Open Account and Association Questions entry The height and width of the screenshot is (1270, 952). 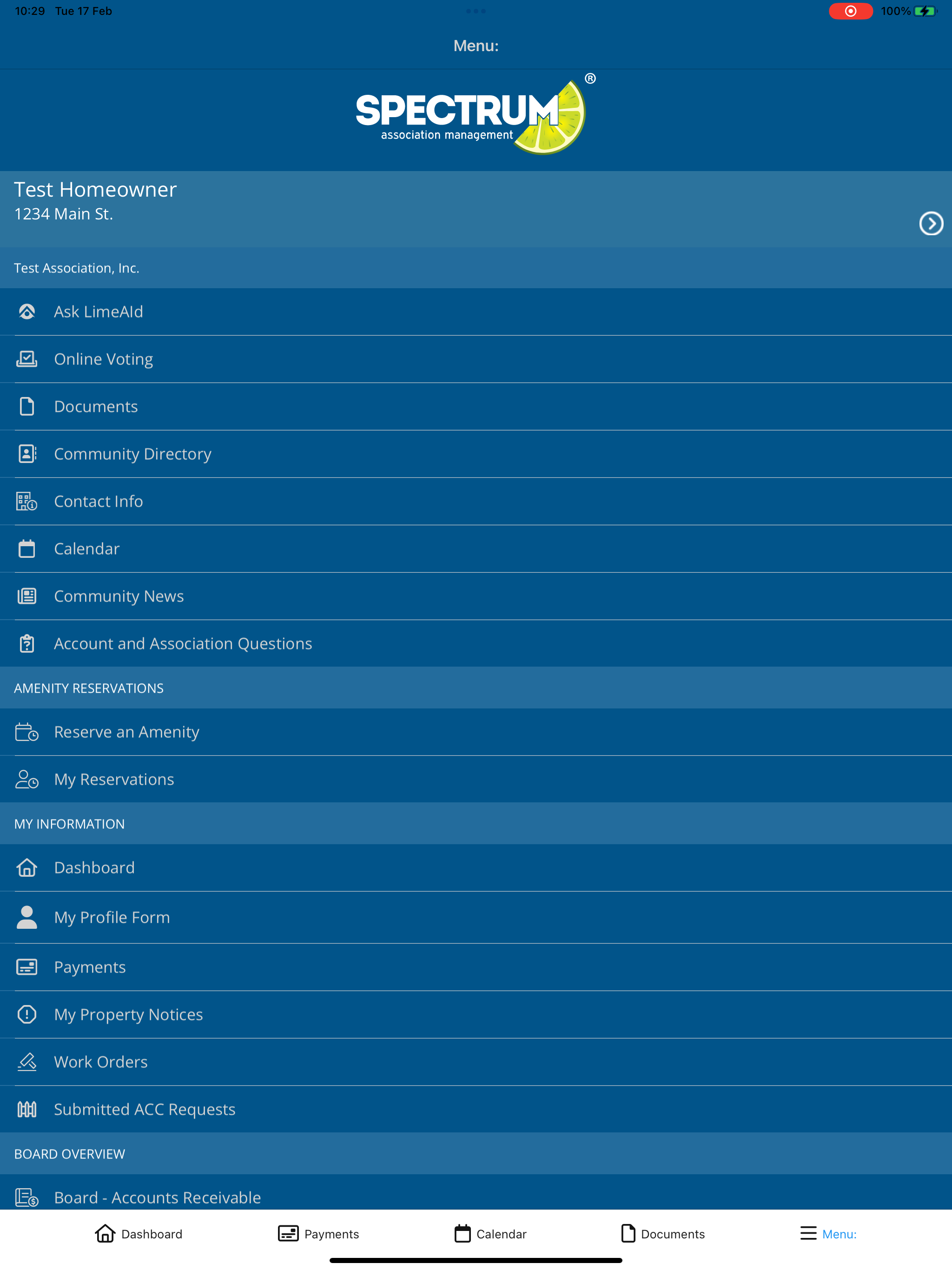pos(476,644)
